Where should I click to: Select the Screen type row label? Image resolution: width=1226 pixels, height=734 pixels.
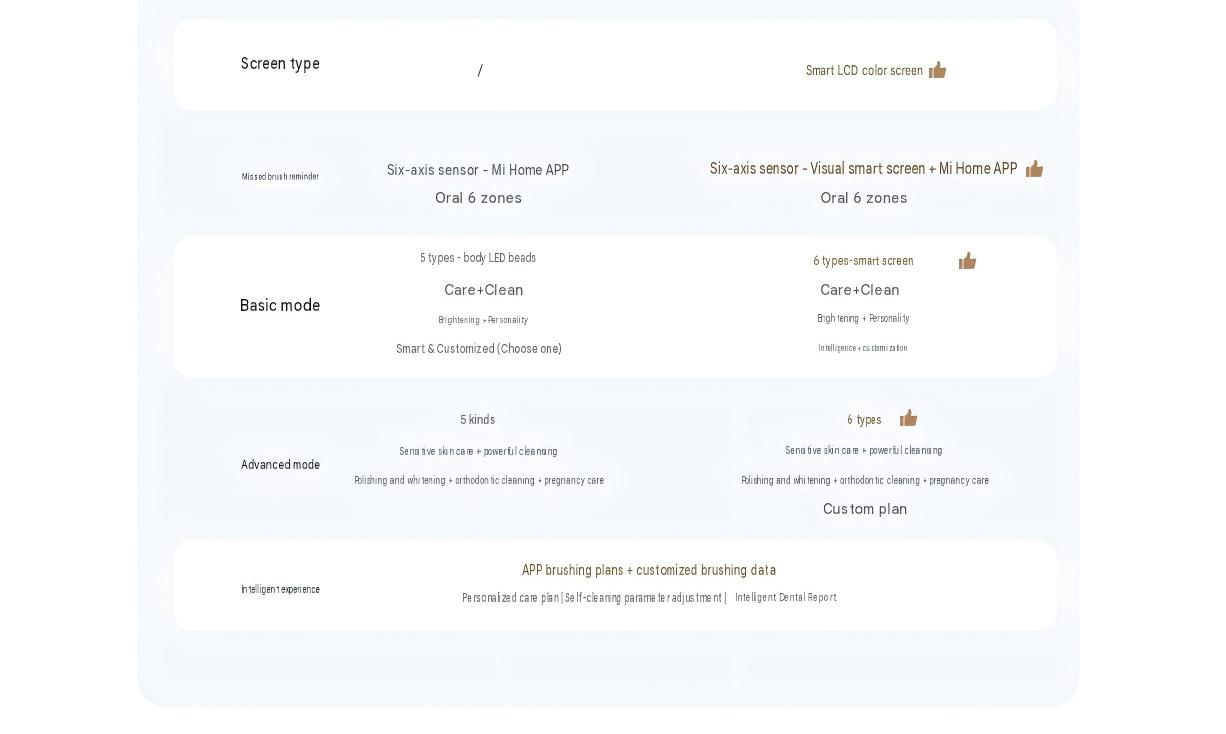coord(280,64)
